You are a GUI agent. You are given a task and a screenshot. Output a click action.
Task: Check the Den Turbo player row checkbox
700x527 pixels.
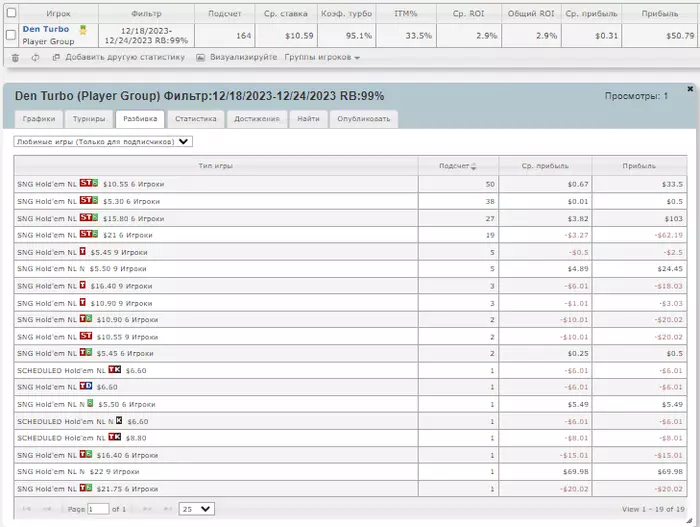[11, 35]
